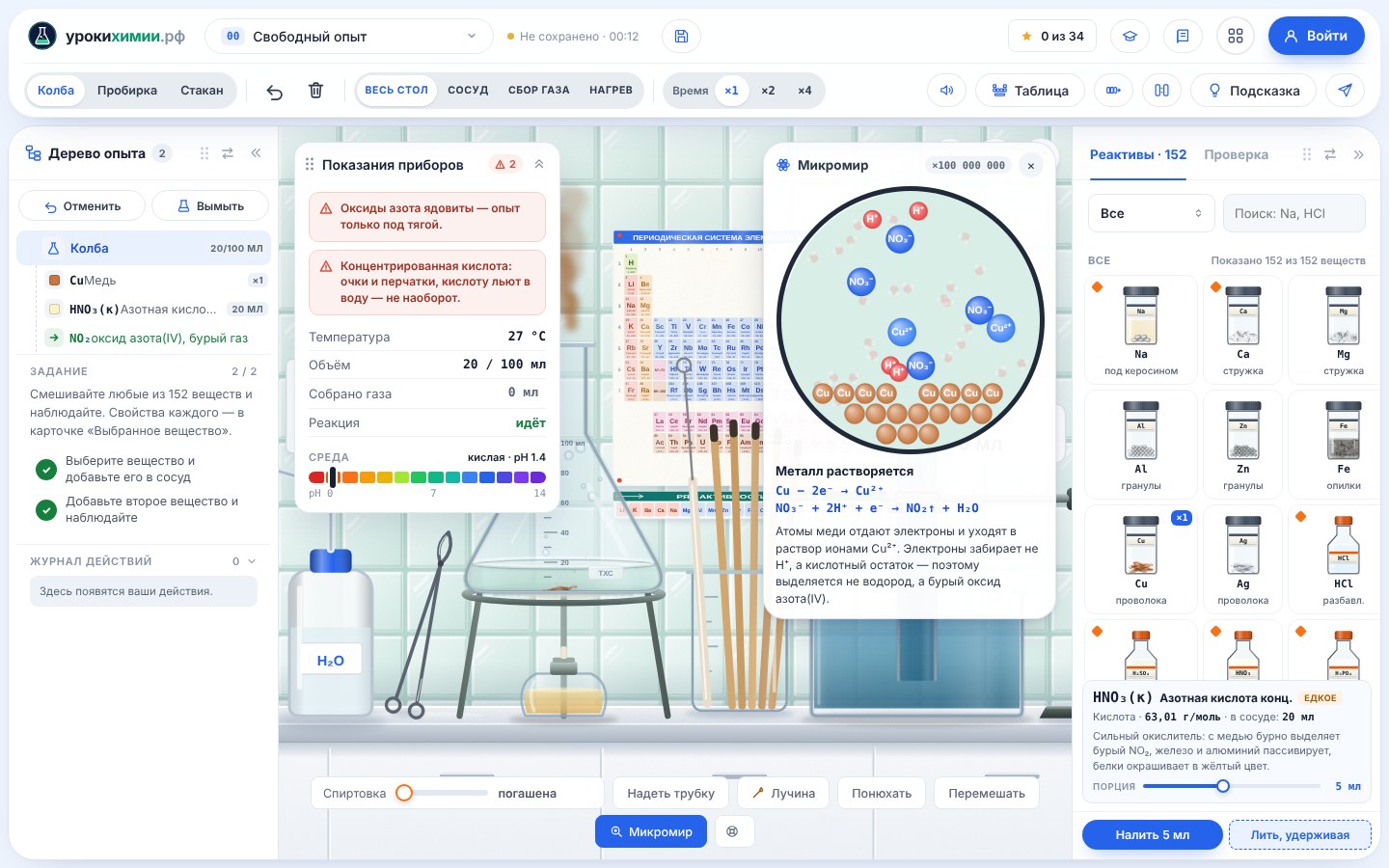
Task: Set time speed to ×1
Action: coord(732,91)
